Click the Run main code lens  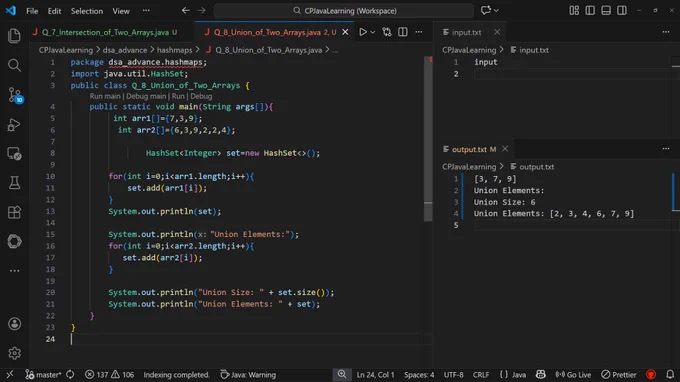pyautogui.click(x=105, y=96)
